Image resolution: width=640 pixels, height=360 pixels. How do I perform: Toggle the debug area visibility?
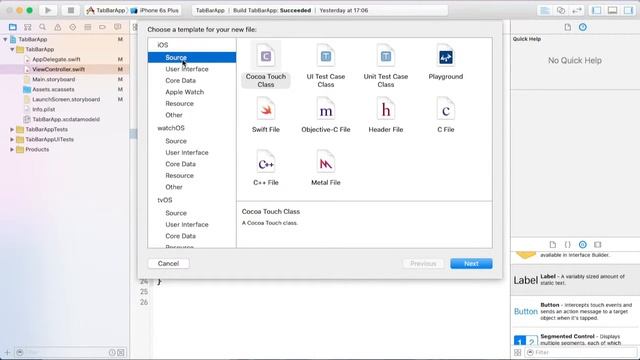[x=612, y=10]
